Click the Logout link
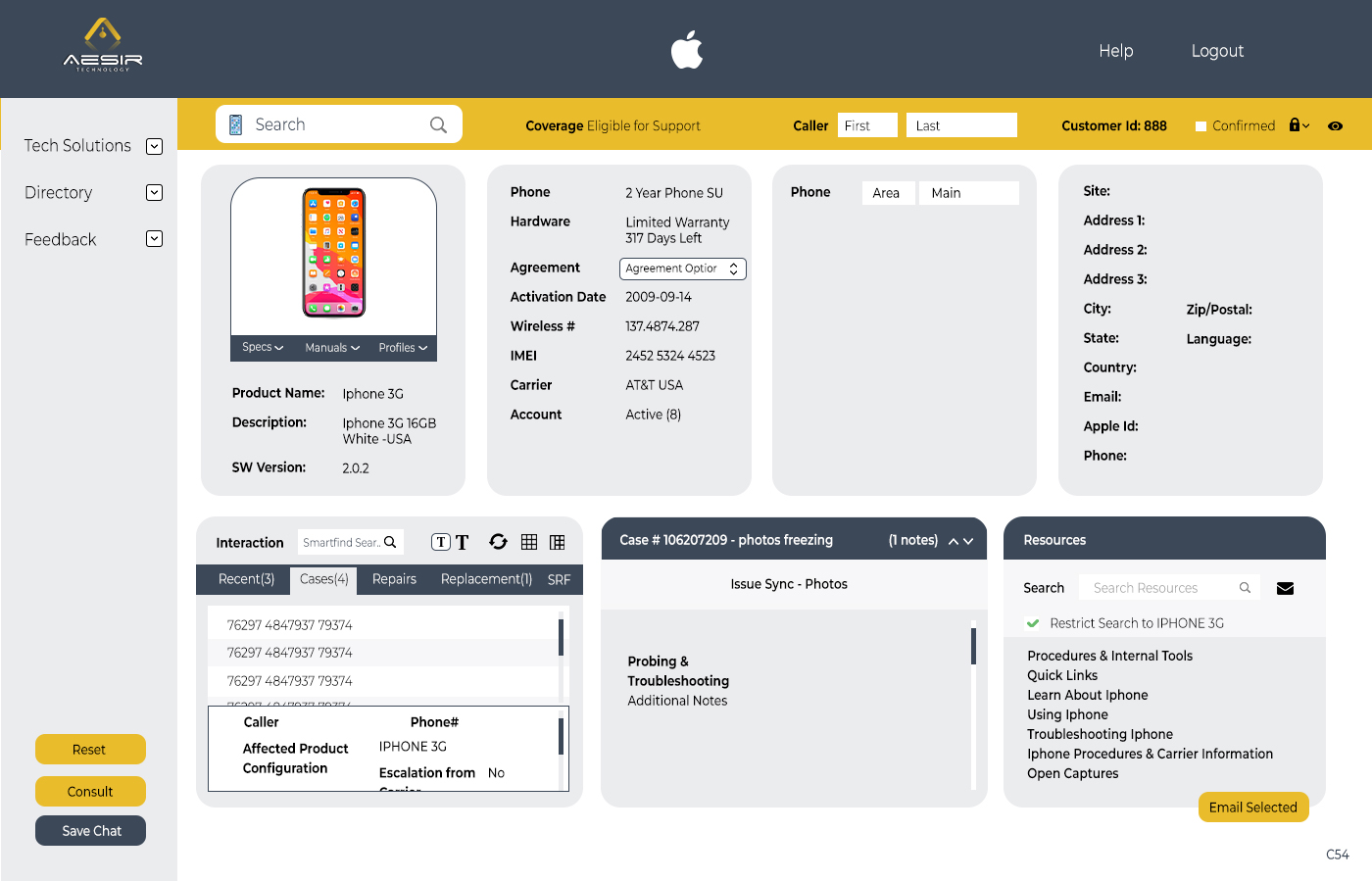The width and height of the screenshot is (1372, 881). click(x=1217, y=51)
